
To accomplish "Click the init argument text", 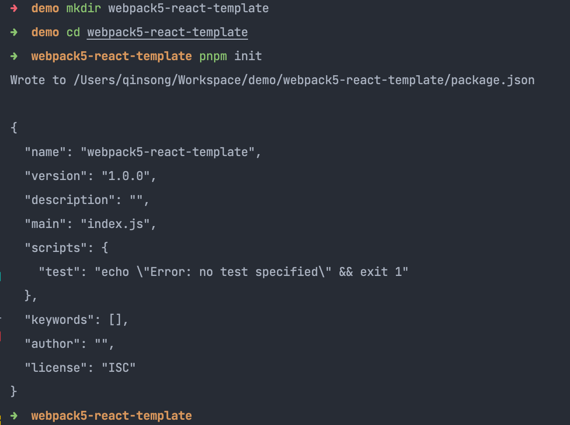I will coord(248,56).
